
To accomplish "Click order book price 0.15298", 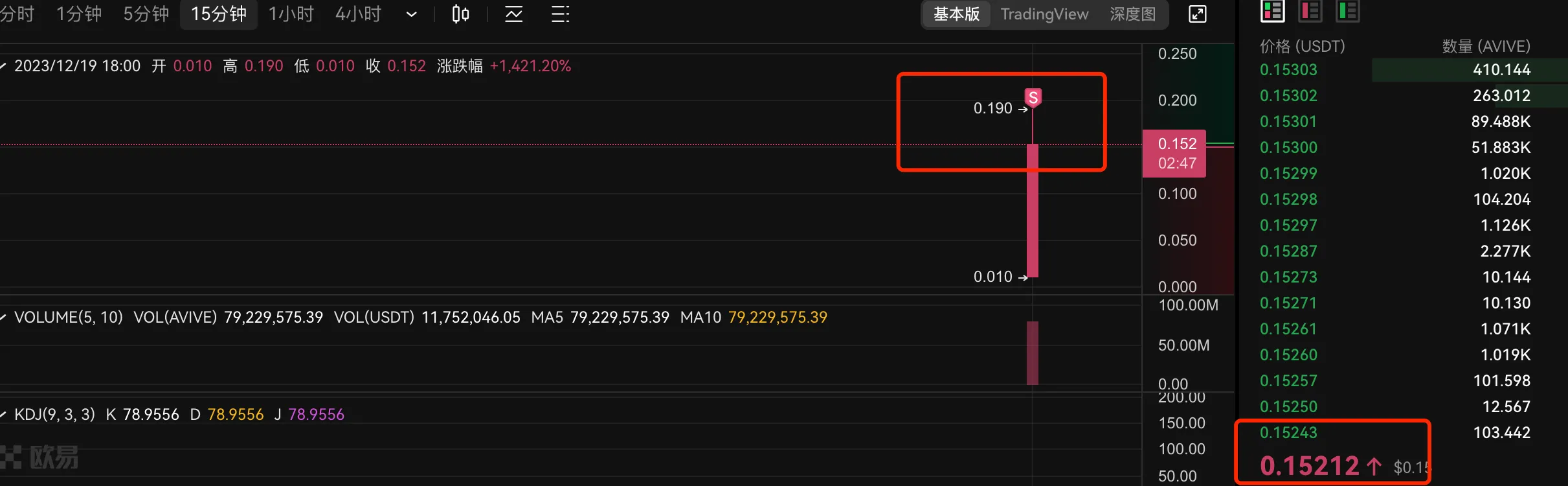I will pos(1288,199).
